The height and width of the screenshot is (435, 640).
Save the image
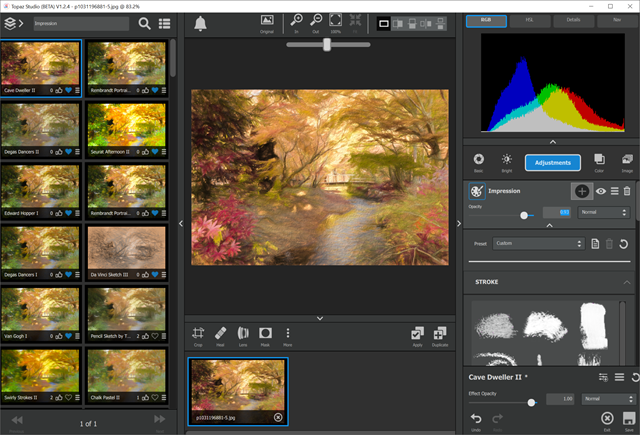pyautogui.click(x=629, y=421)
